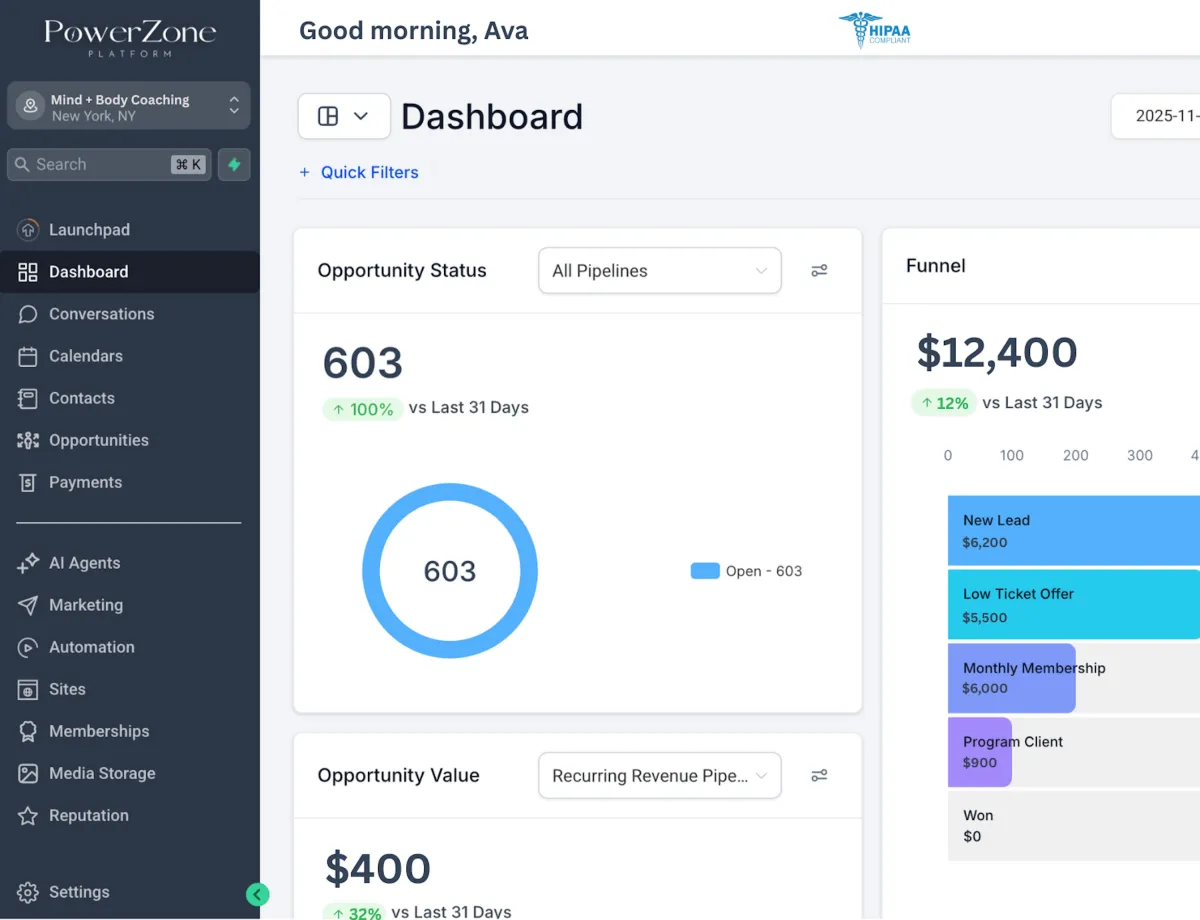The width and height of the screenshot is (1200, 920).
Task: Click the Memberships badge icon
Action: tap(28, 731)
